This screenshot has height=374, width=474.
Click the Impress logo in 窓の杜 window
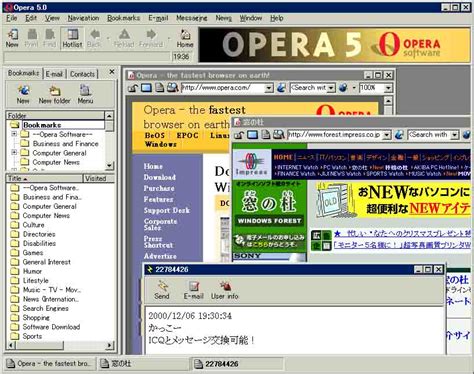tap(252, 164)
